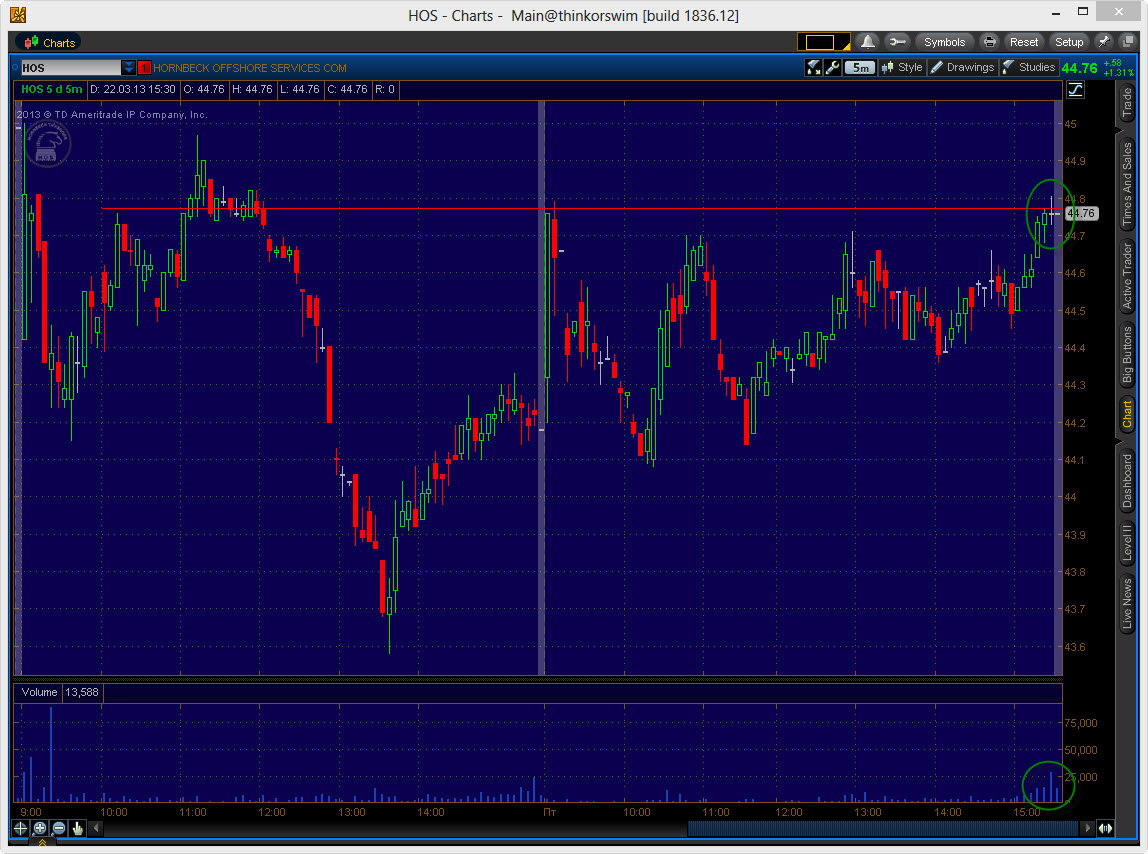
Task: Open the chart grid layout selector
Action: [x=823, y=42]
